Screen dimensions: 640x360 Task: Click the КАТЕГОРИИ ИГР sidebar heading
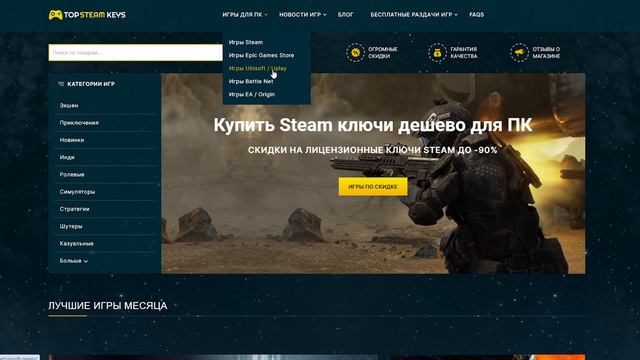pyautogui.click(x=91, y=84)
